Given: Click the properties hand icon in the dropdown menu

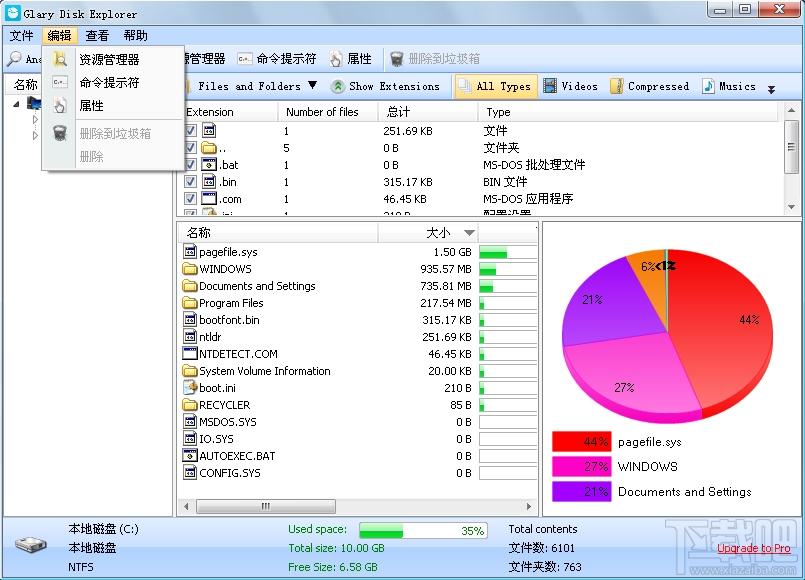Looking at the screenshot, I should 60,105.
